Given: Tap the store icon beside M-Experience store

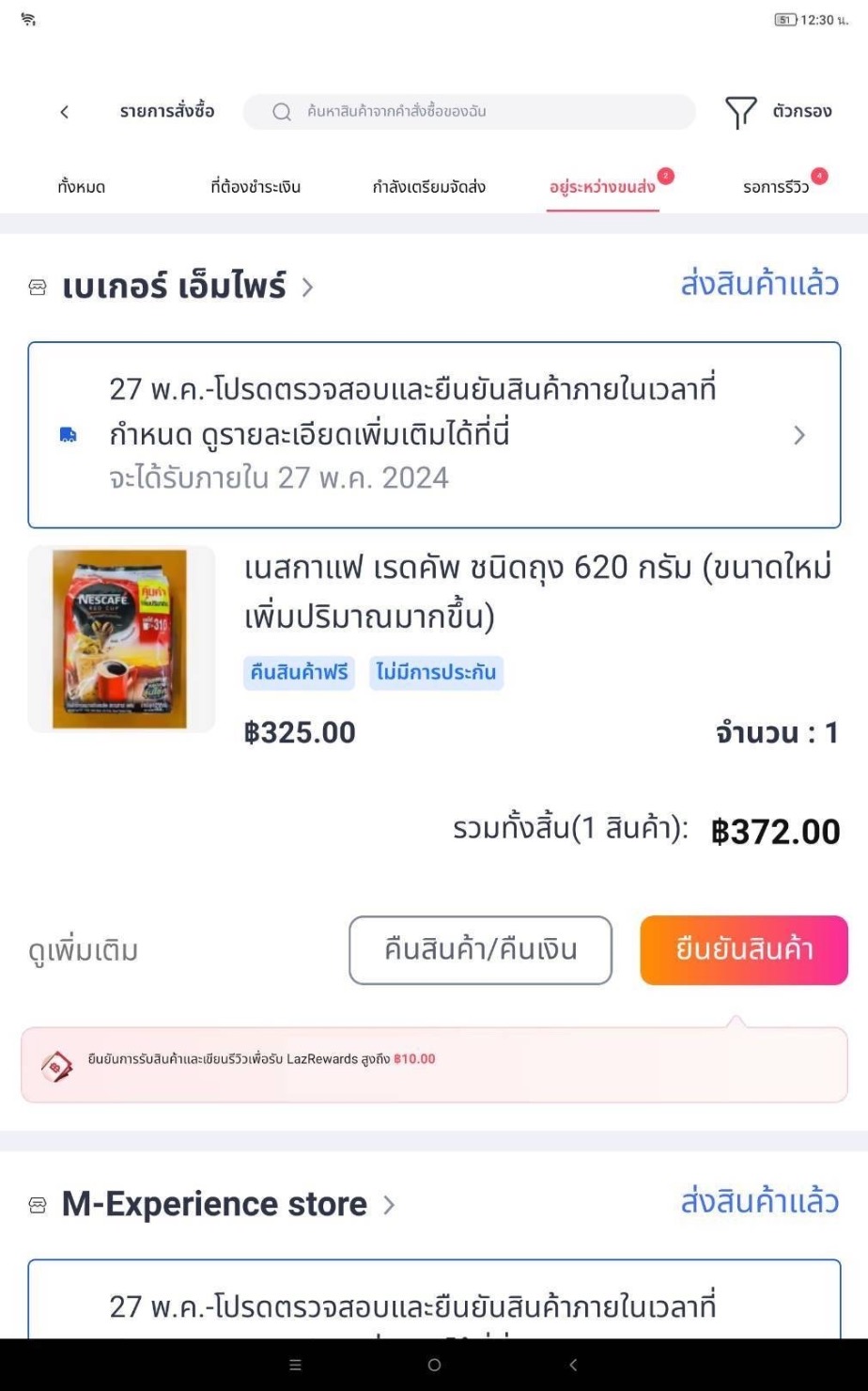Looking at the screenshot, I should tap(38, 1205).
